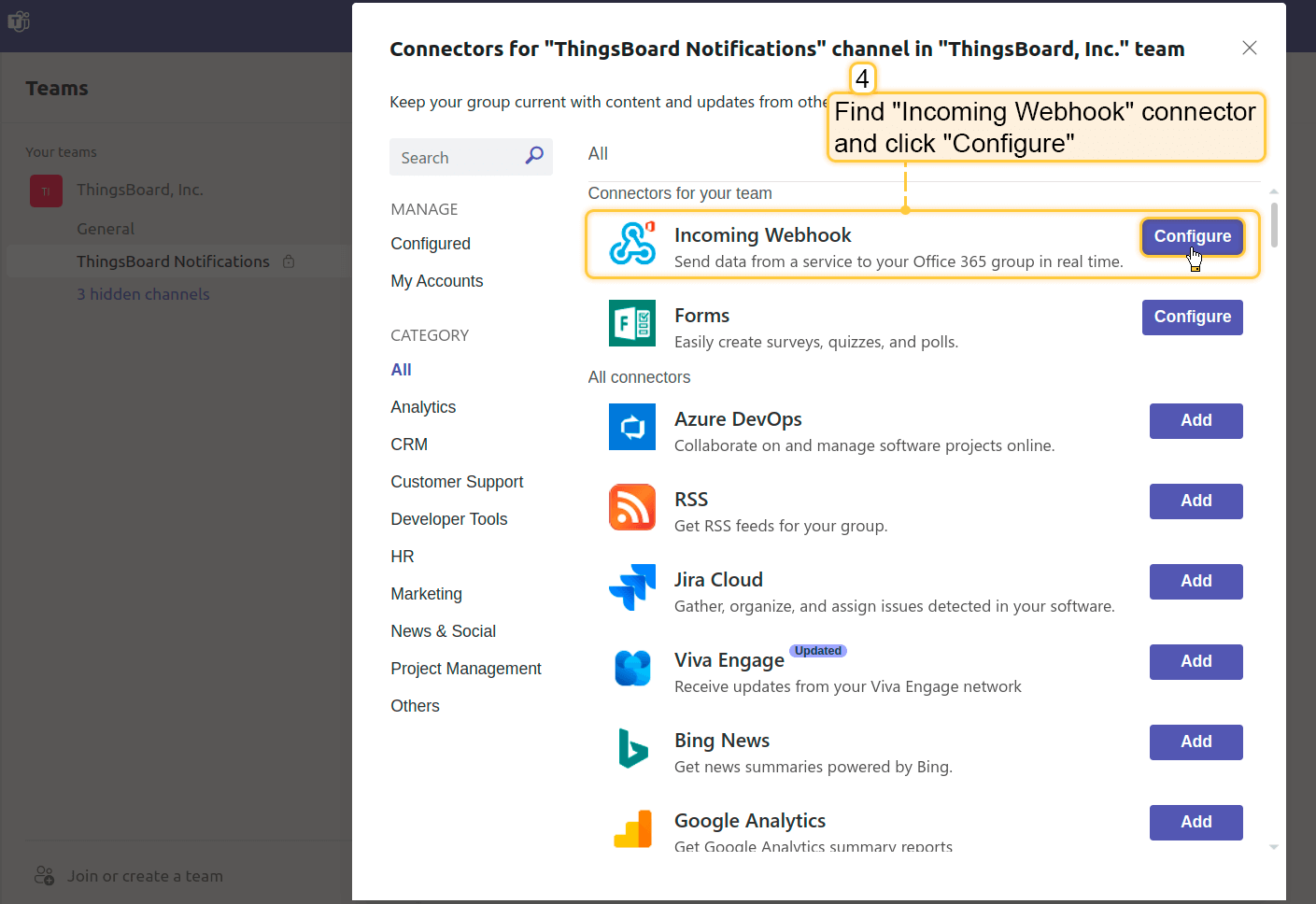The width and height of the screenshot is (1316, 904).
Task: Click Join or create a team
Action: (x=145, y=876)
